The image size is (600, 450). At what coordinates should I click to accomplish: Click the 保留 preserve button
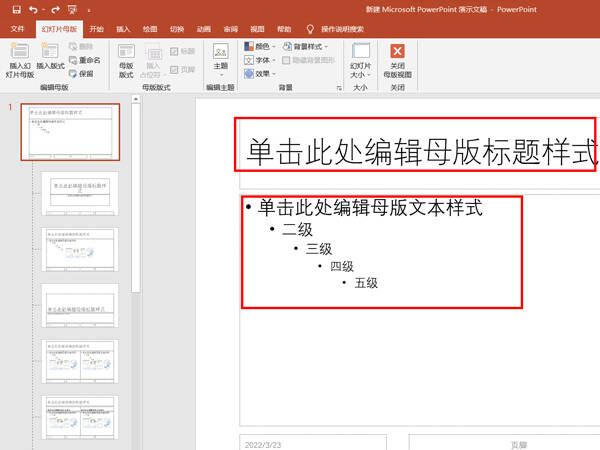pos(81,74)
